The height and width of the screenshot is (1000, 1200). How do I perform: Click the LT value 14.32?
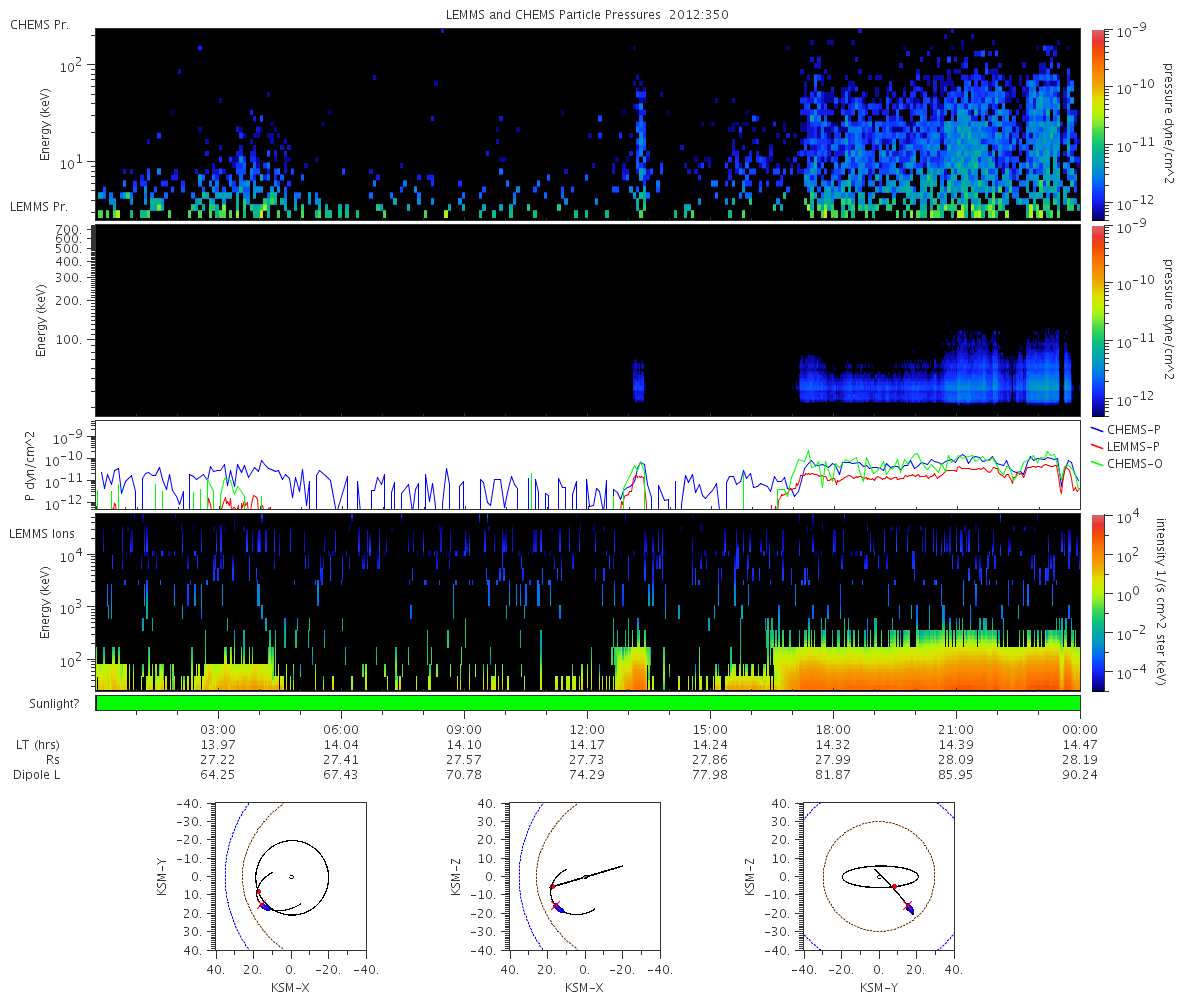833,745
